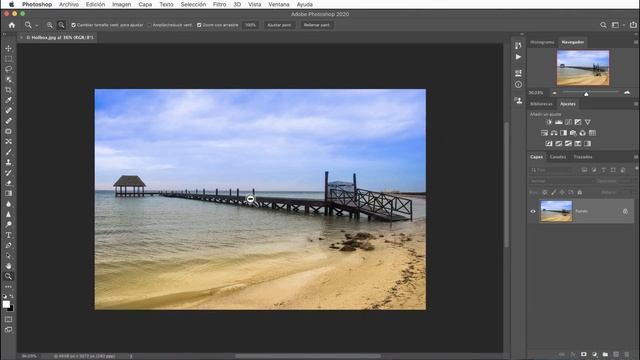
Task: Open the Ajustes panel options menu
Action: [x=636, y=104]
